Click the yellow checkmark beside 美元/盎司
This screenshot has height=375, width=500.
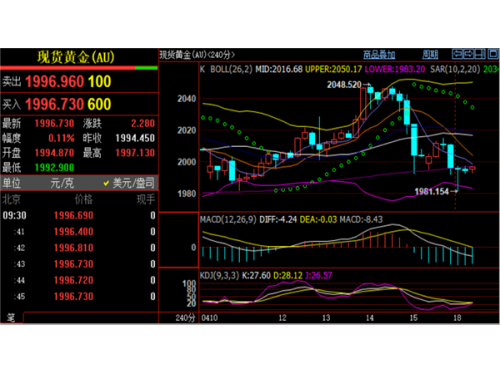point(106,183)
